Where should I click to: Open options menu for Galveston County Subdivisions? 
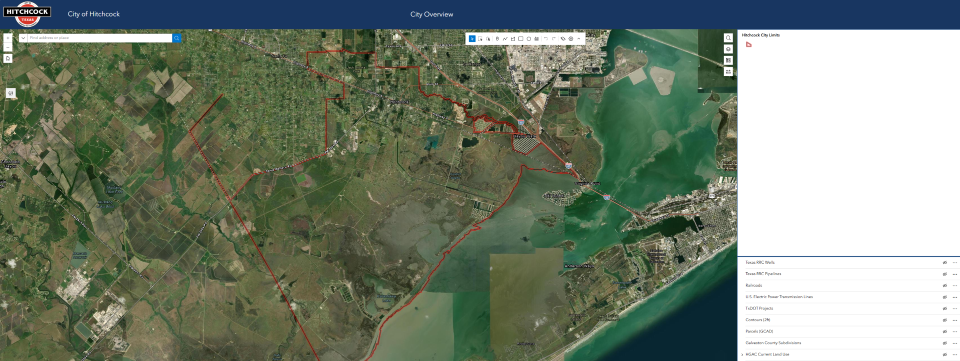(x=954, y=343)
